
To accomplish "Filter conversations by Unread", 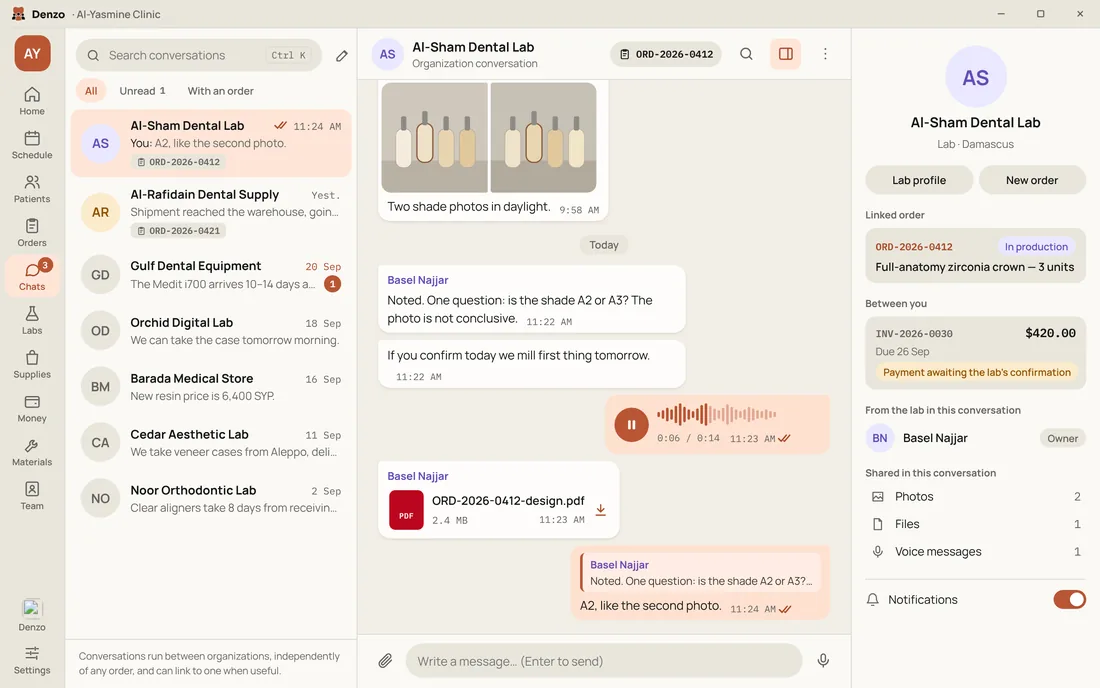I will (142, 91).
